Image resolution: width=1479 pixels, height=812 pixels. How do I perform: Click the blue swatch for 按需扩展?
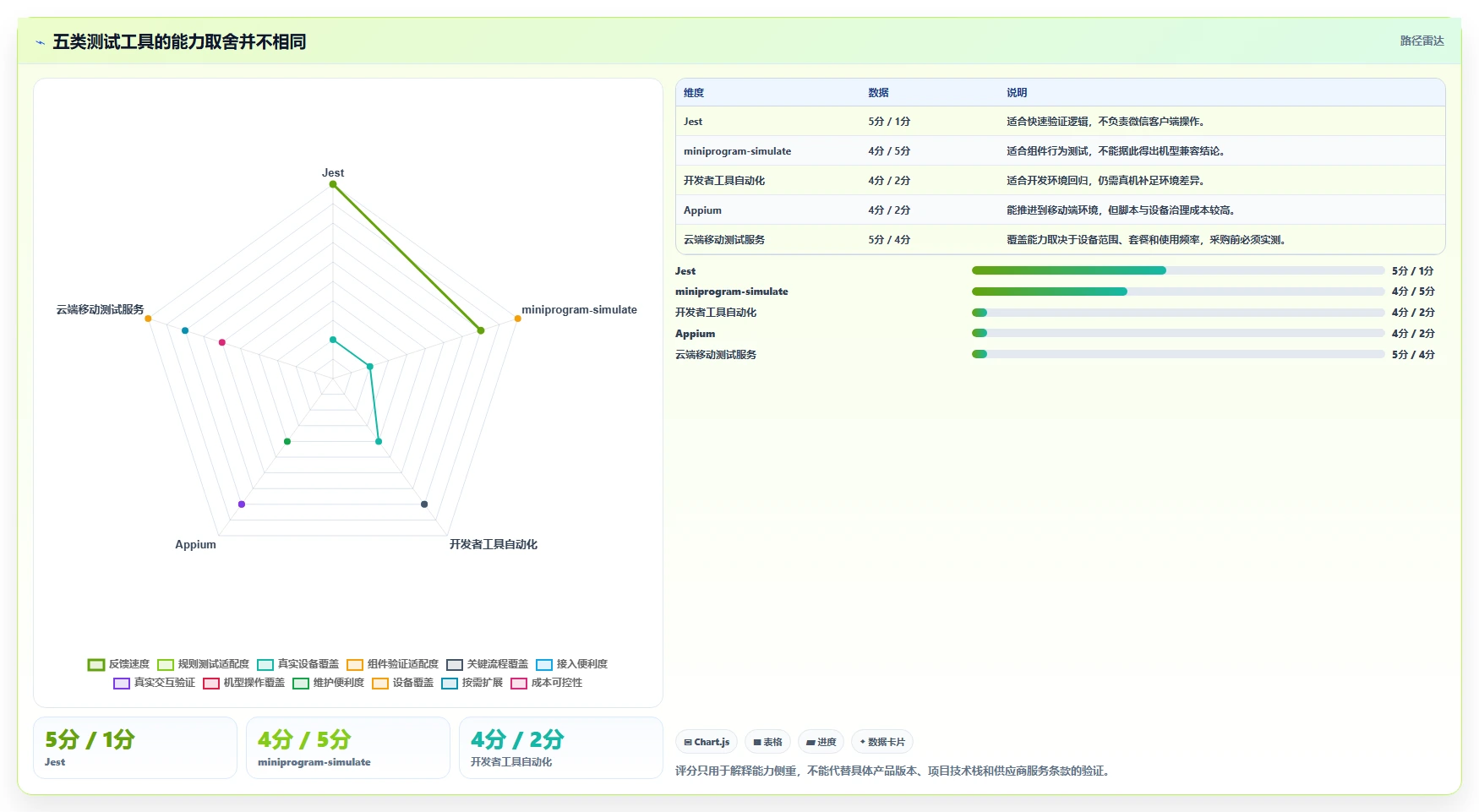(450, 684)
